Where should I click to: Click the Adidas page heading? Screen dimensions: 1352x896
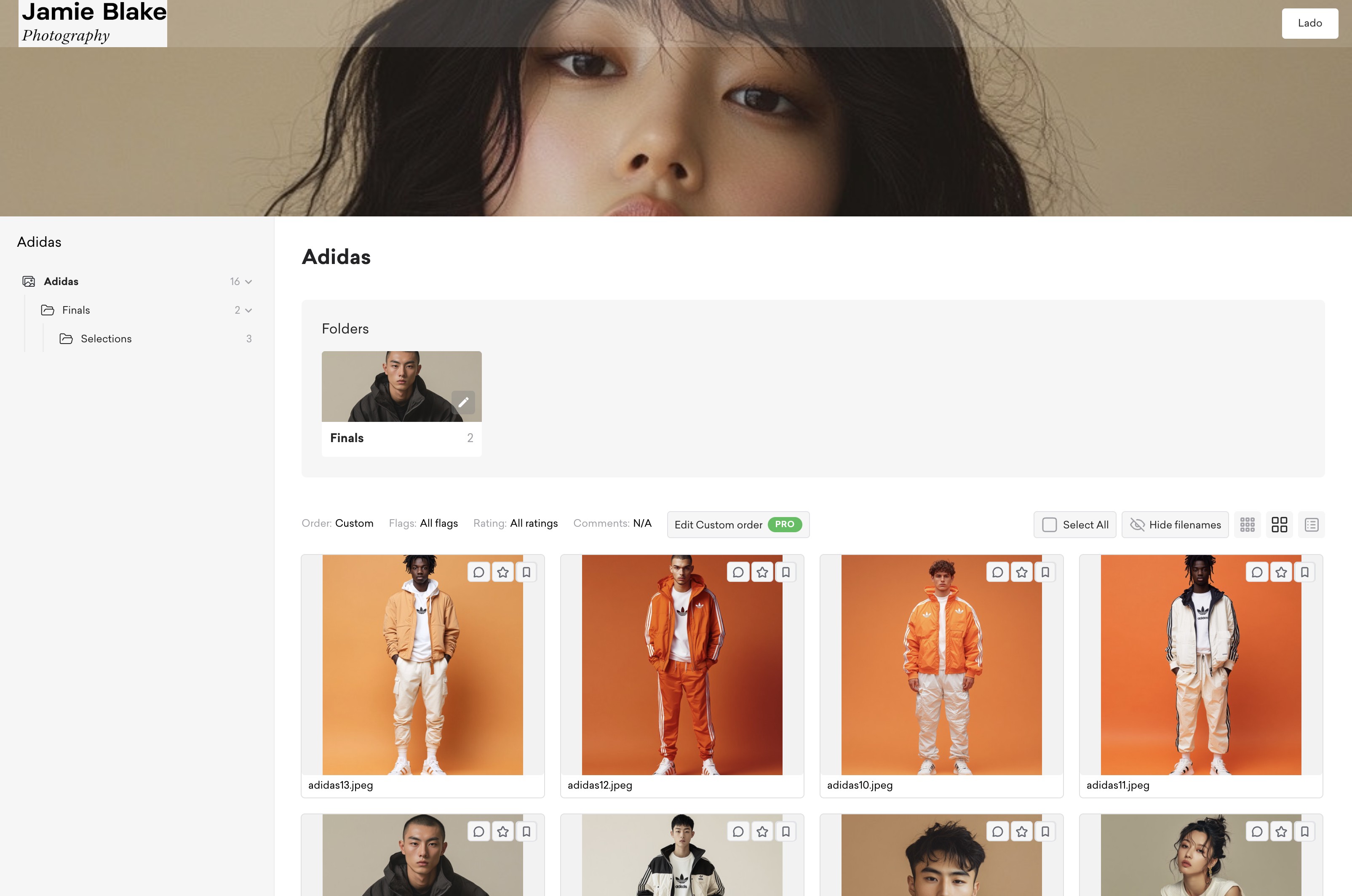pos(336,257)
